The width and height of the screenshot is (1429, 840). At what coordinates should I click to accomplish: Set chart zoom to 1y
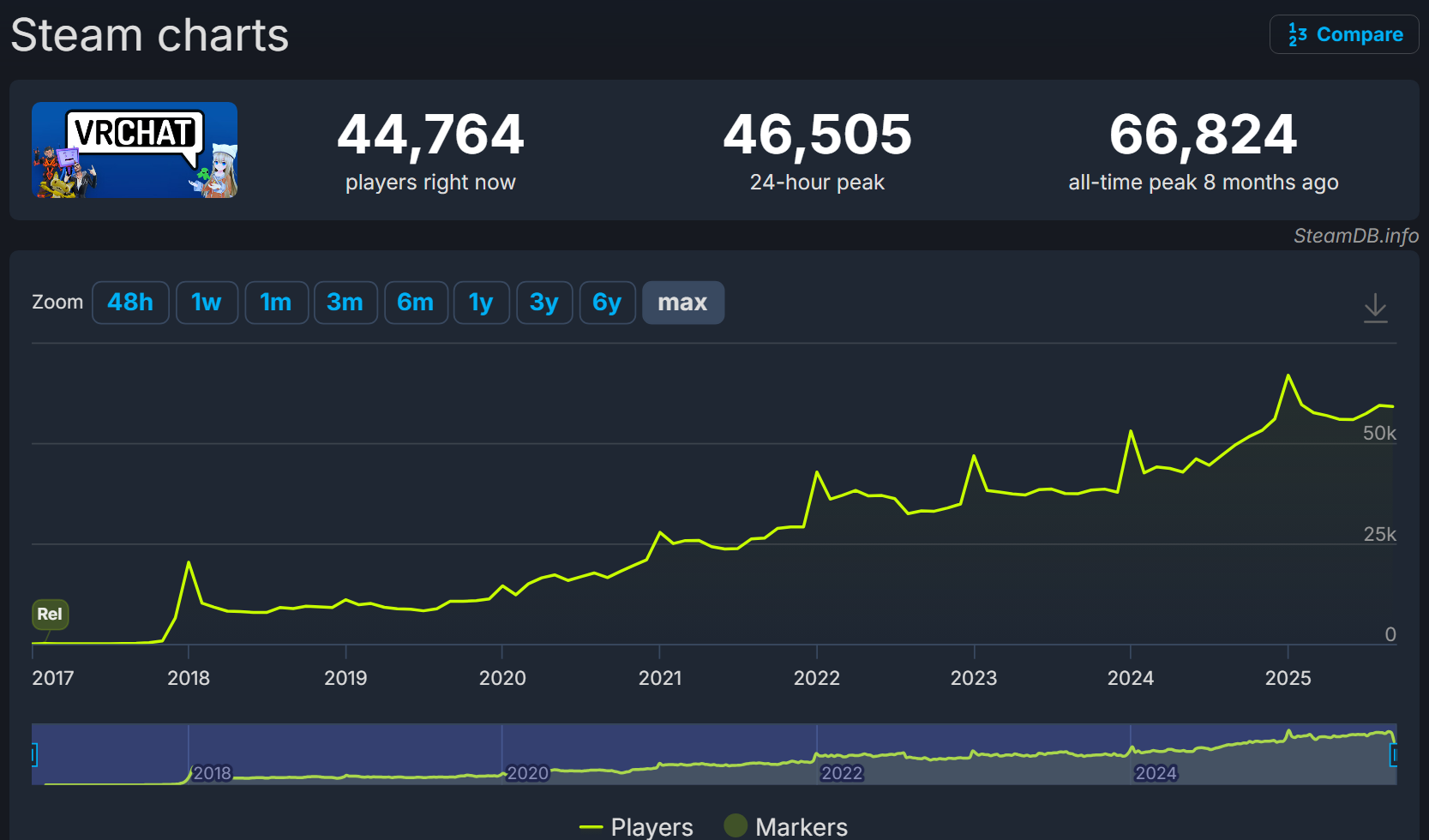[x=482, y=303]
